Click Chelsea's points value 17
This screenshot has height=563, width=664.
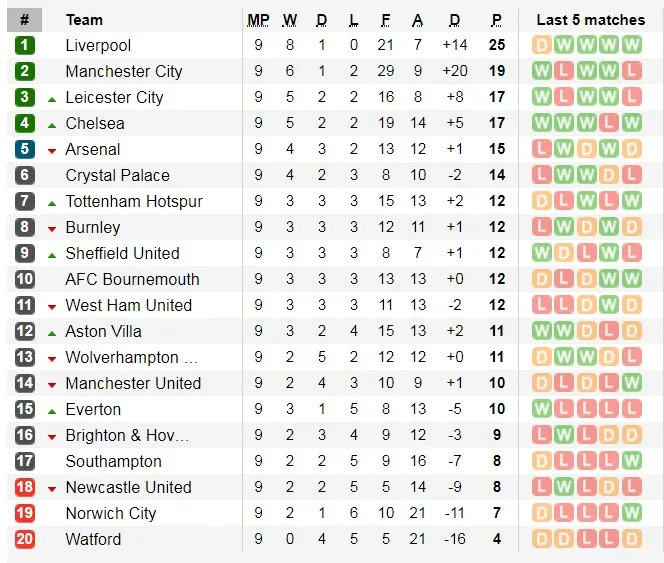pos(496,123)
